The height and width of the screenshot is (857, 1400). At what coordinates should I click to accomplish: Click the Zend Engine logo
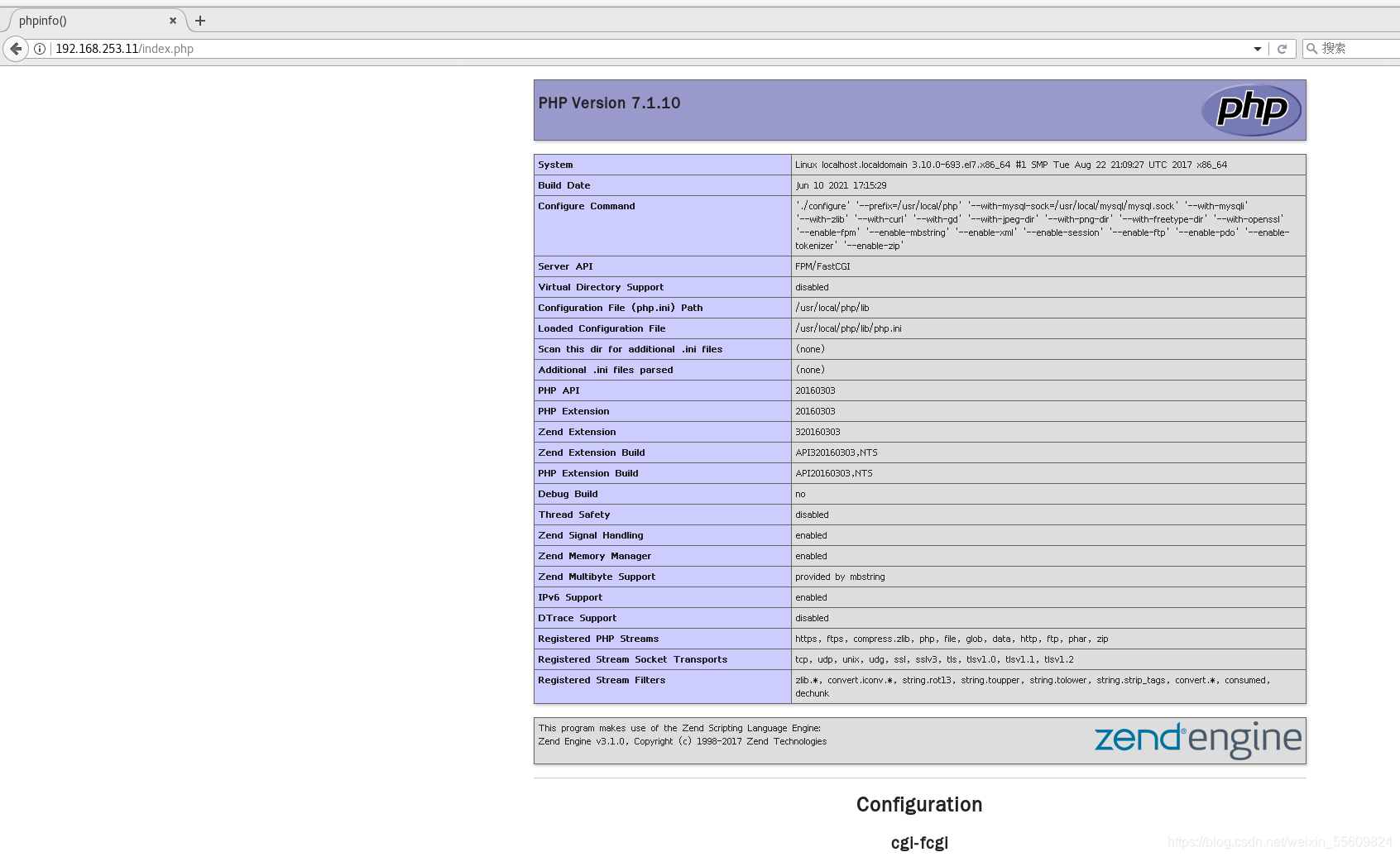click(x=1197, y=740)
